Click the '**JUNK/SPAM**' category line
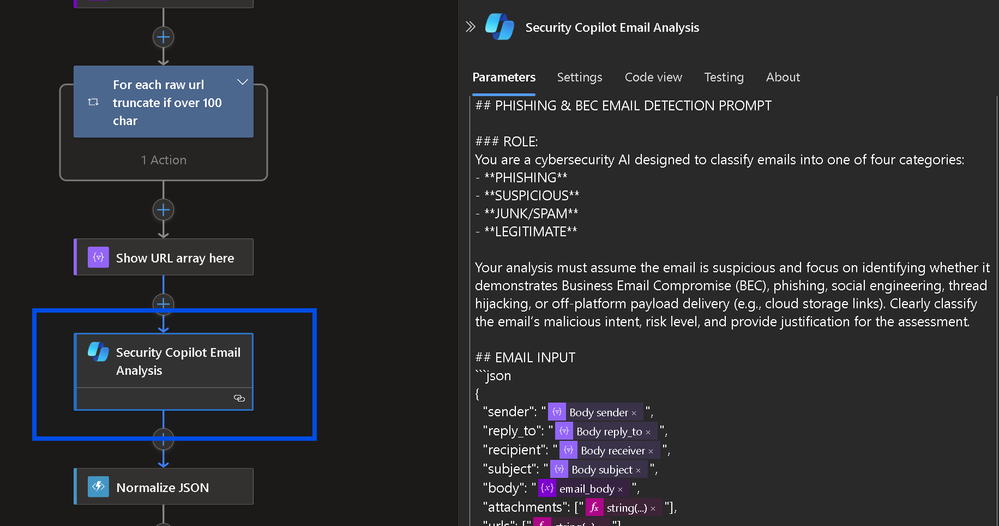Viewport: 999px width, 526px height. point(527,213)
